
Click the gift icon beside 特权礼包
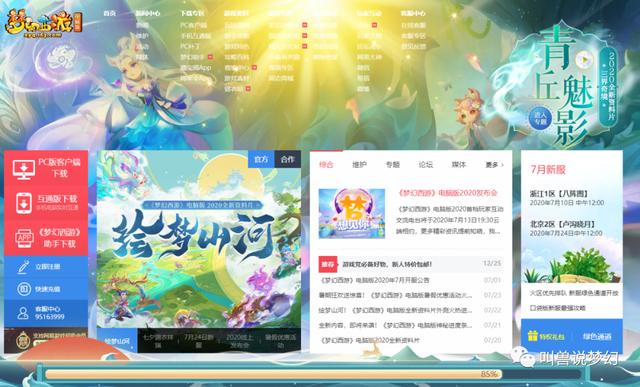[x=532, y=336]
